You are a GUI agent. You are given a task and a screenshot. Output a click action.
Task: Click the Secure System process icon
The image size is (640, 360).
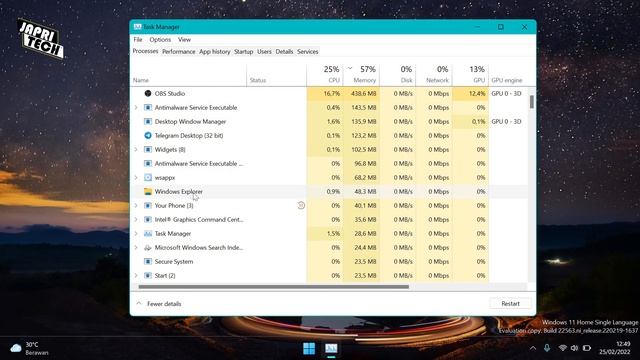coord(148,262)
